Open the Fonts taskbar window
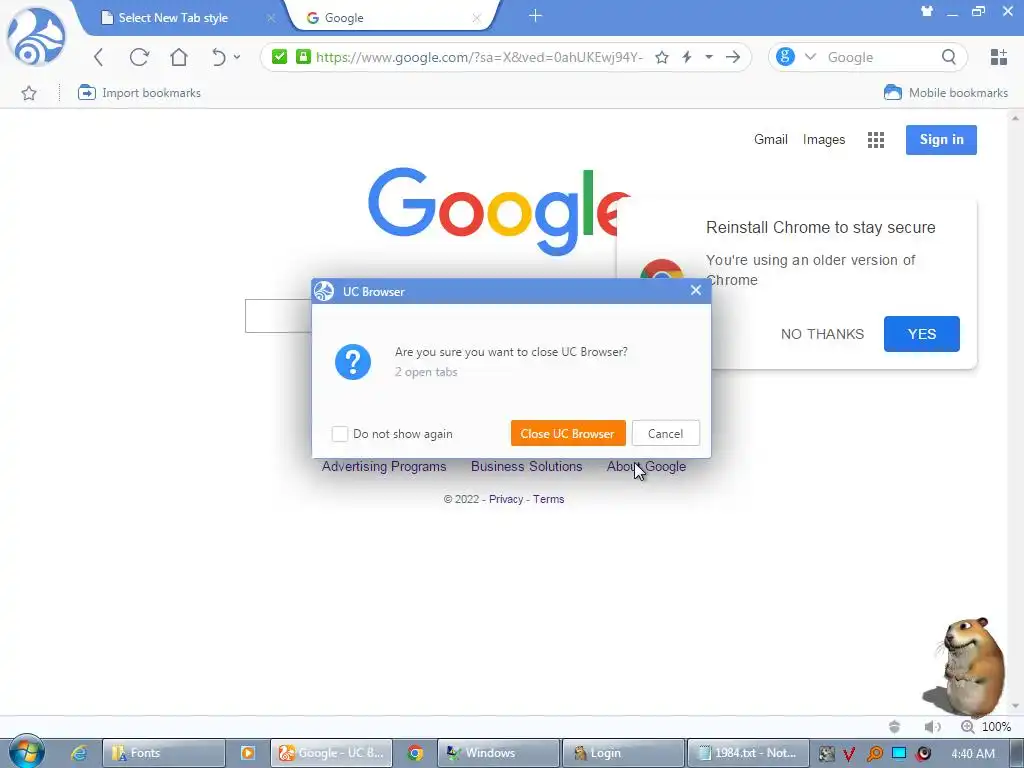This screenshot has height=768, width=1024. (x=163, y=753)
